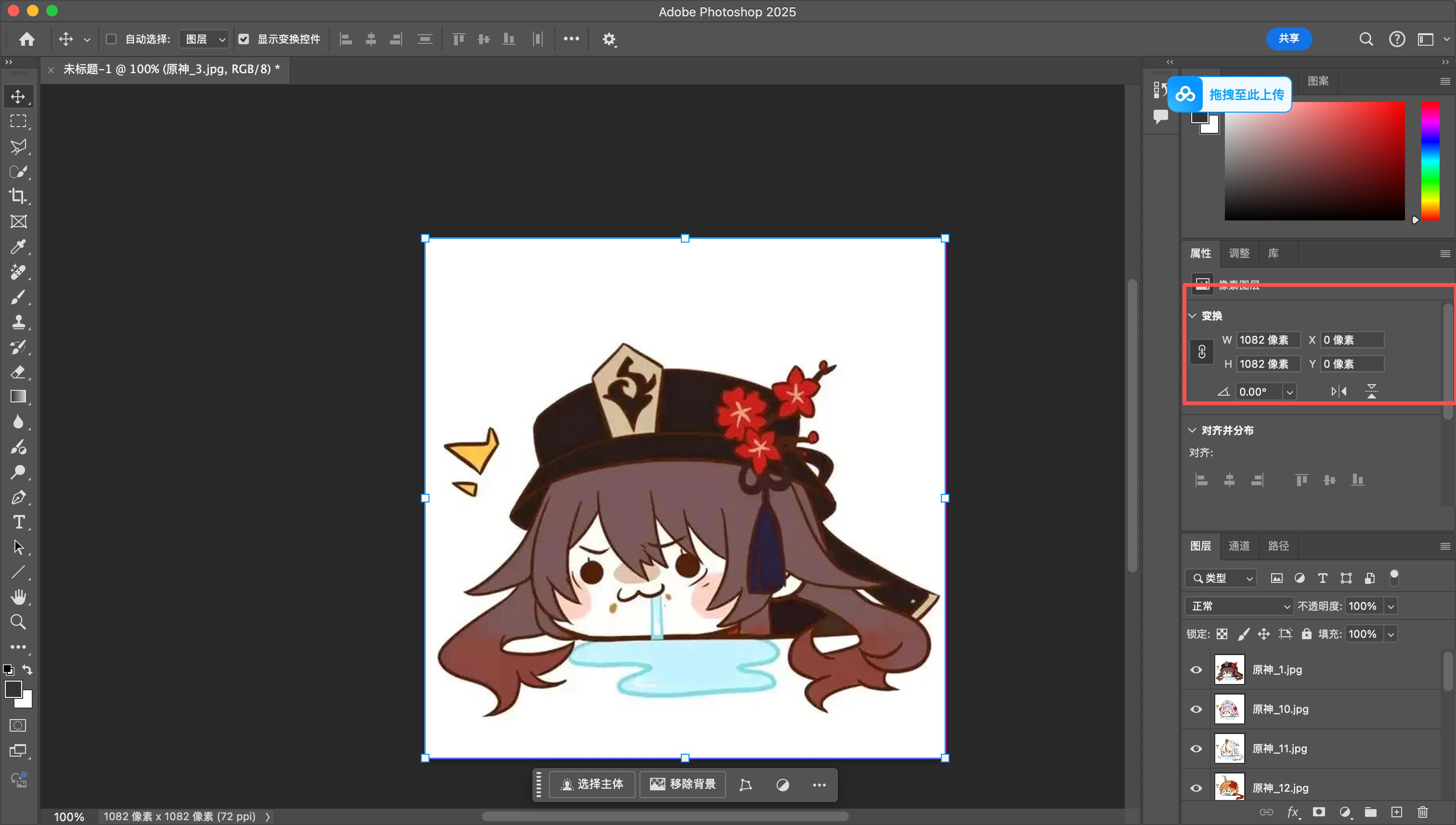This screenshot has width=1456, height=825.
Task: Switch to the 调整 tab
Action: (1239, 253)
